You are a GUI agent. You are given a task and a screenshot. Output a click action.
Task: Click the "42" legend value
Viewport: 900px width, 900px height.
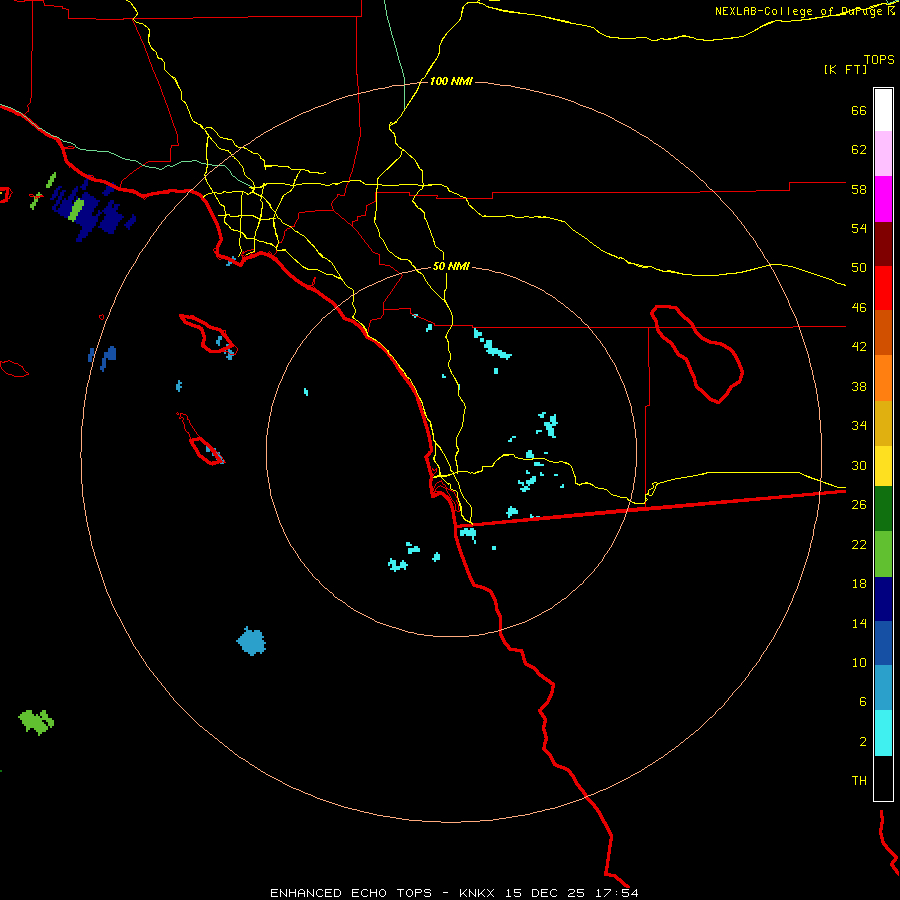pyautogui.click(x=859, y=347)
